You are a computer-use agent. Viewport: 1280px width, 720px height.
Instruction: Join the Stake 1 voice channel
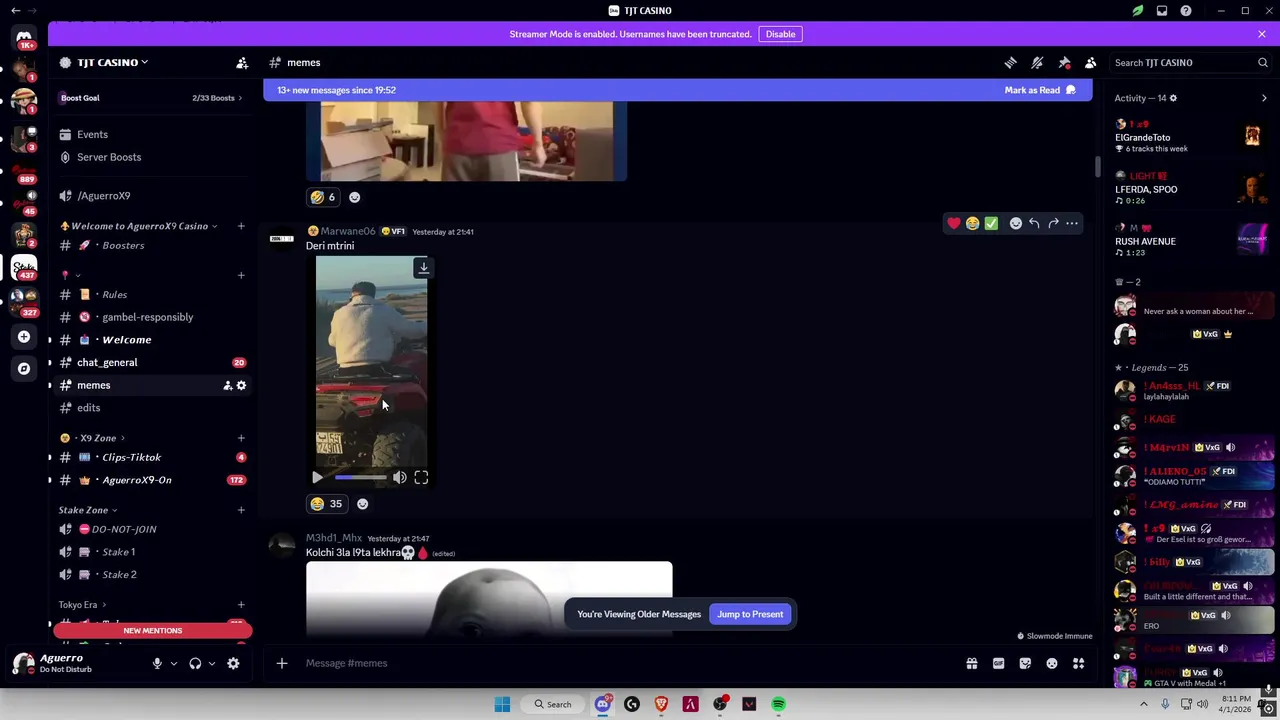click(152, 552)
